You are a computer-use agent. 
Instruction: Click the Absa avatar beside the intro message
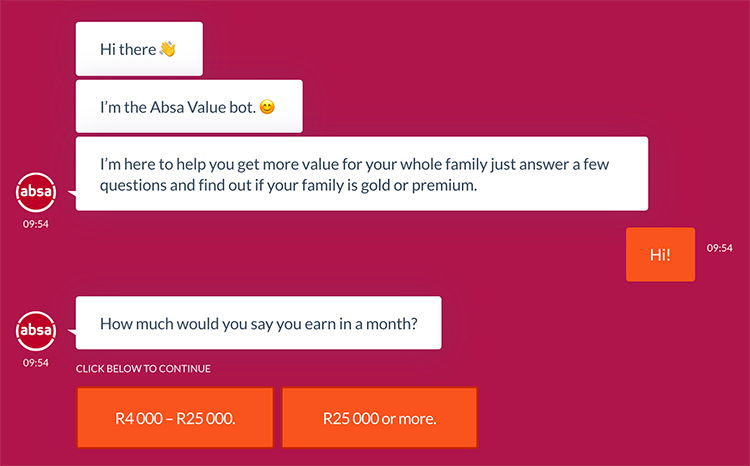[36, 191]
